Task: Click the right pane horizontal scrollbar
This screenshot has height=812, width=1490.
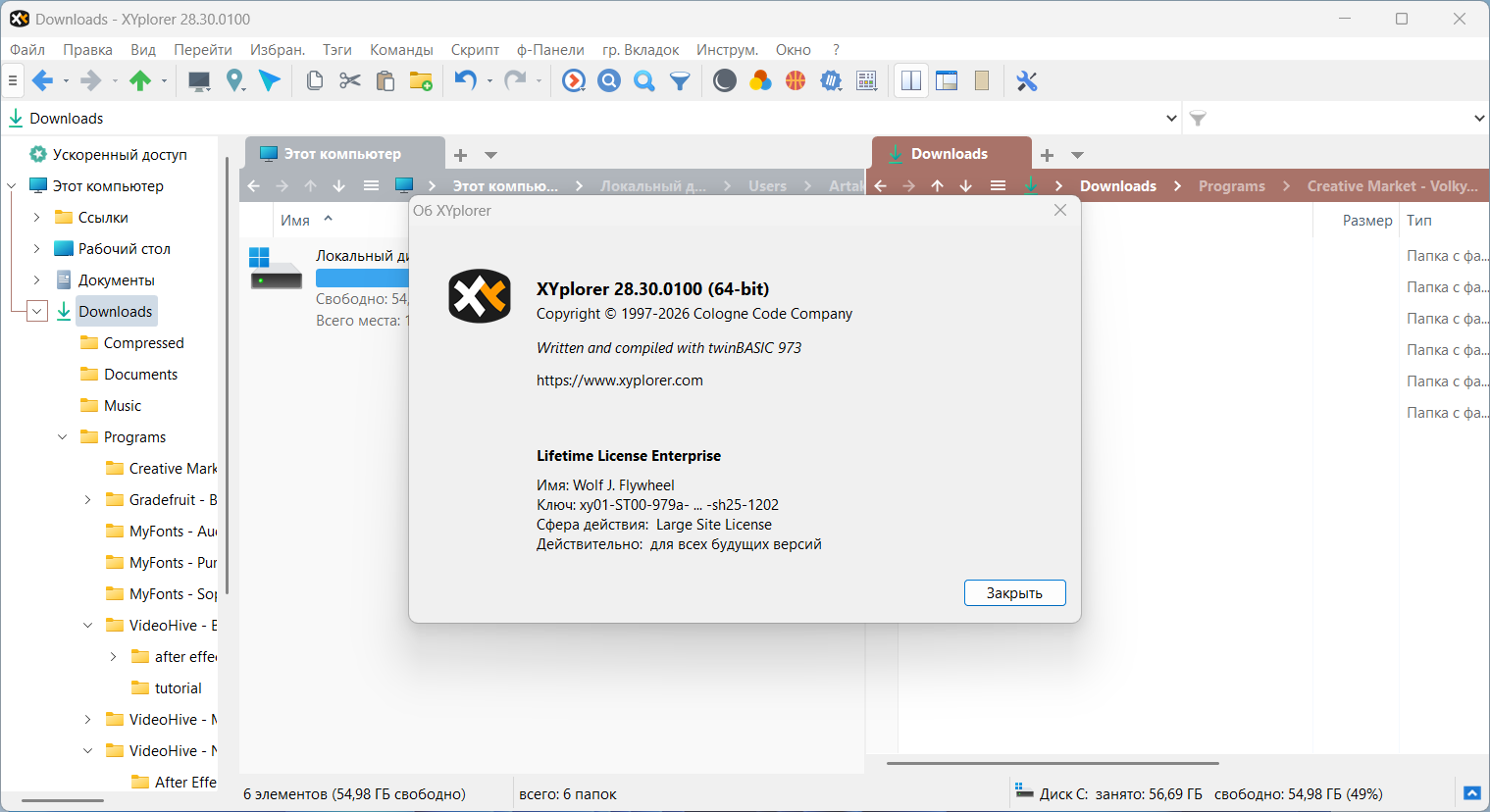Action: click(x=1053, y=763)
